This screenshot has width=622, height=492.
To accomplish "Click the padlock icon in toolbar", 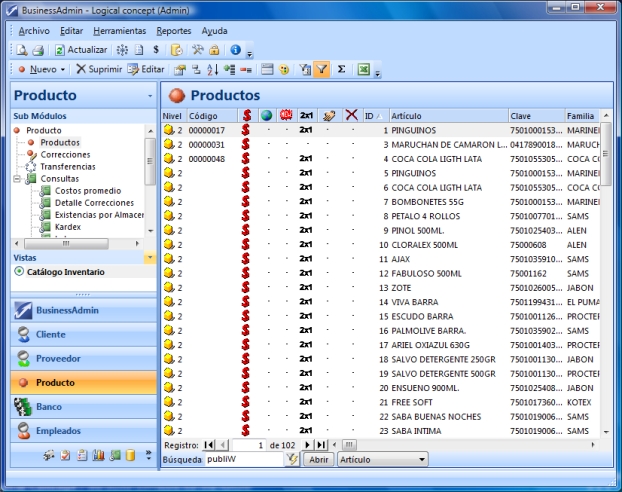I will [214, 49].
